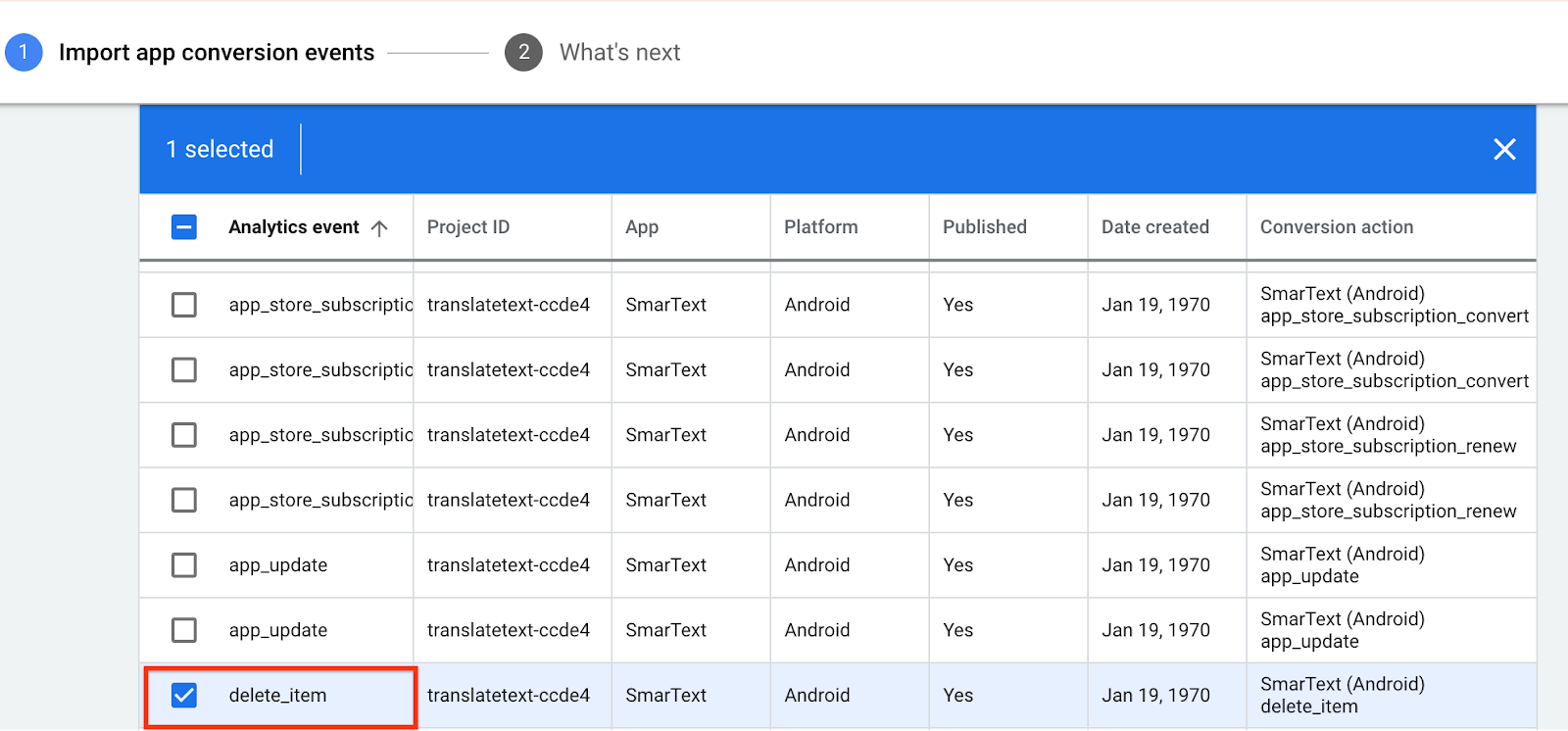The height and width of the screenshot is (731, 1568).
Task: Check the first app_store_subscription_renew row checkbox
Action: click(x=184, y=435)
